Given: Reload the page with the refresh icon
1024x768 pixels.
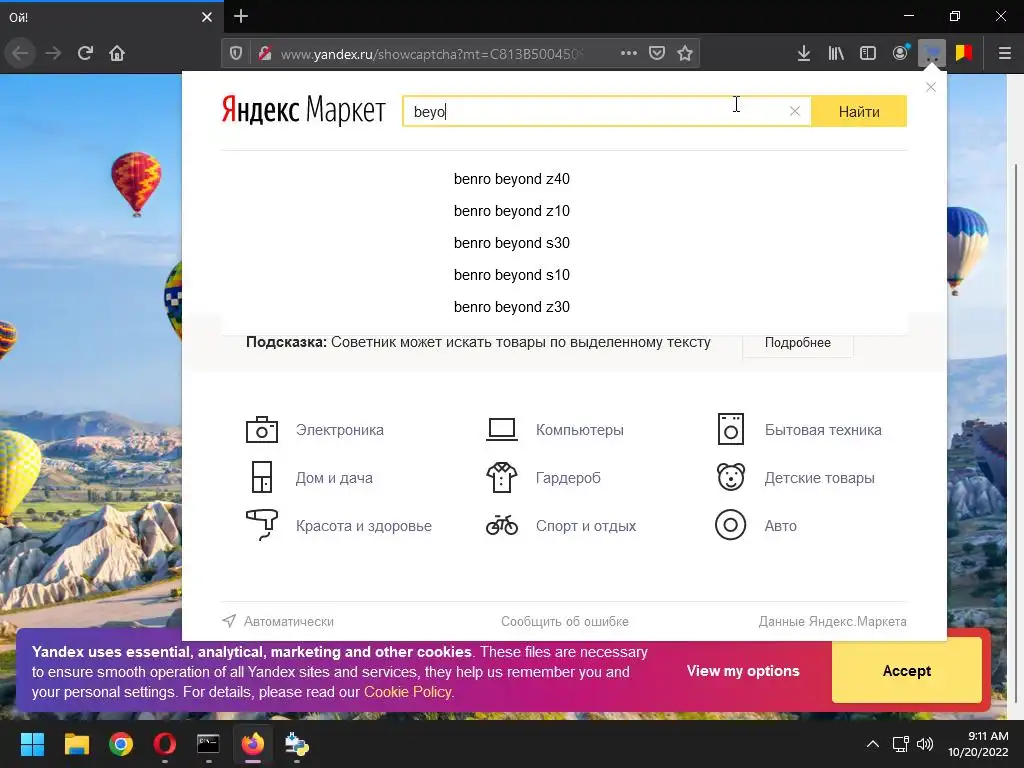Looking at the screenshot, I should click(85, 53).
